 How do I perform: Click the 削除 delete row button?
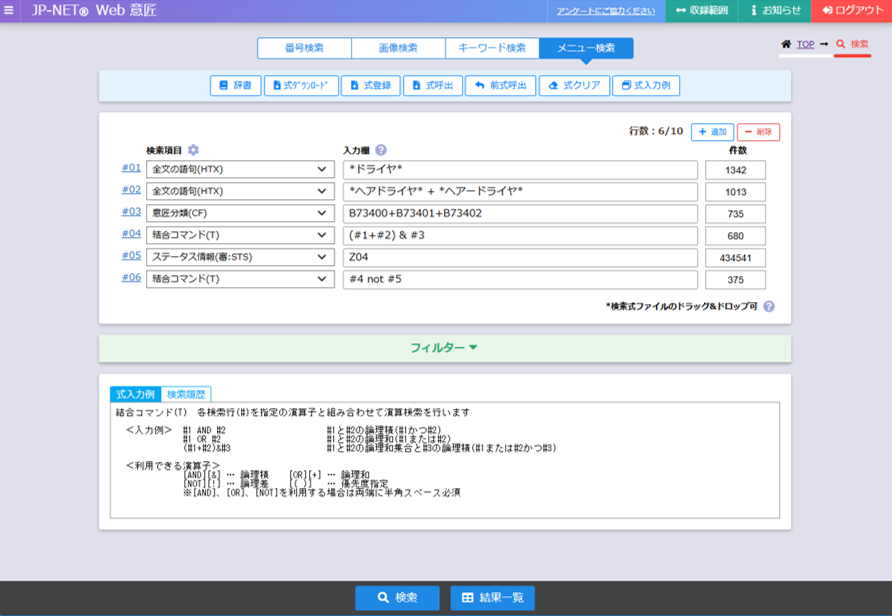click(x=758, y=132)
